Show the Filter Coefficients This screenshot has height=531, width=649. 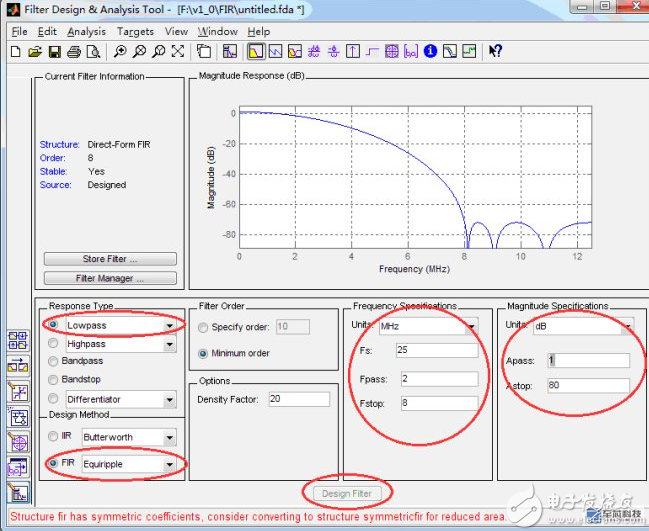411,52
